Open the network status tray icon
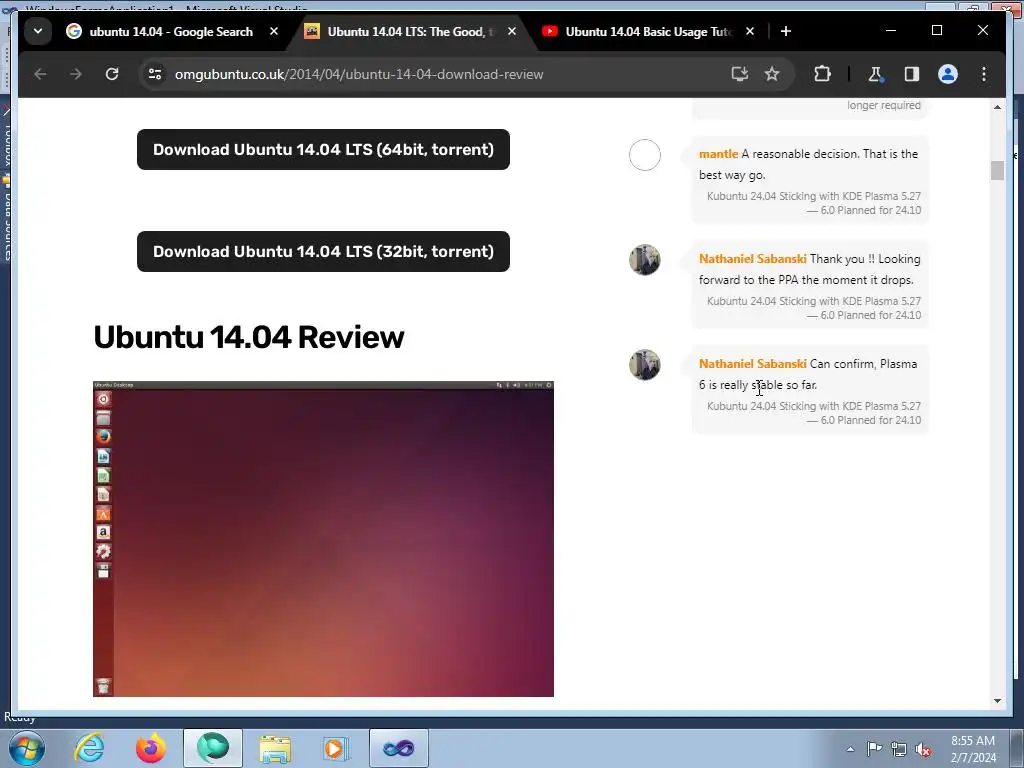Screen dimensions: 1024x768 coord(899,749)
